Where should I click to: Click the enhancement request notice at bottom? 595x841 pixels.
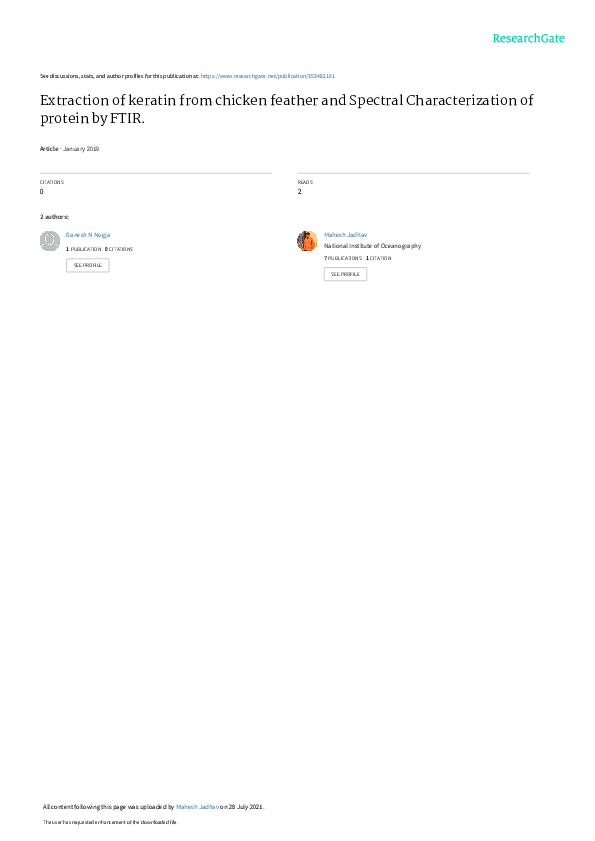pyautogui.click(x=110, y=822)
